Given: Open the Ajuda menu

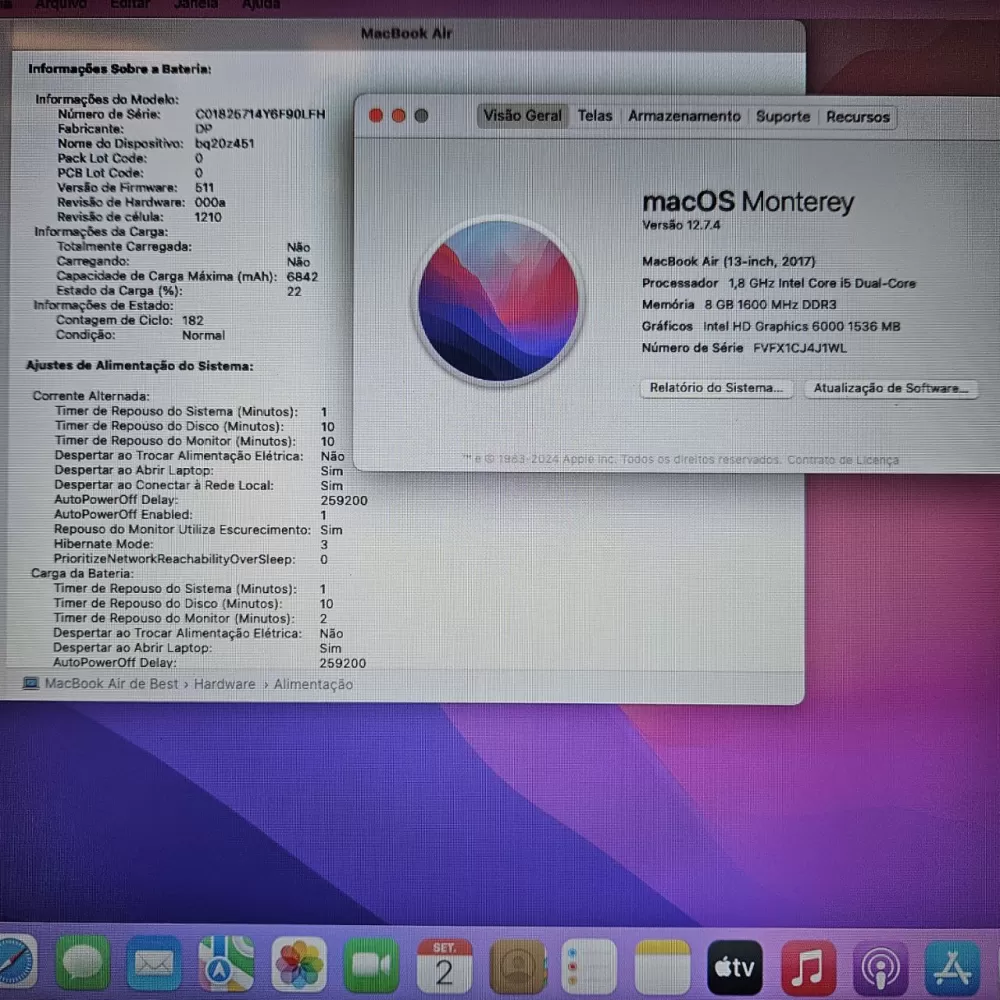Looking at the screenshot, I should pos(261,4).
